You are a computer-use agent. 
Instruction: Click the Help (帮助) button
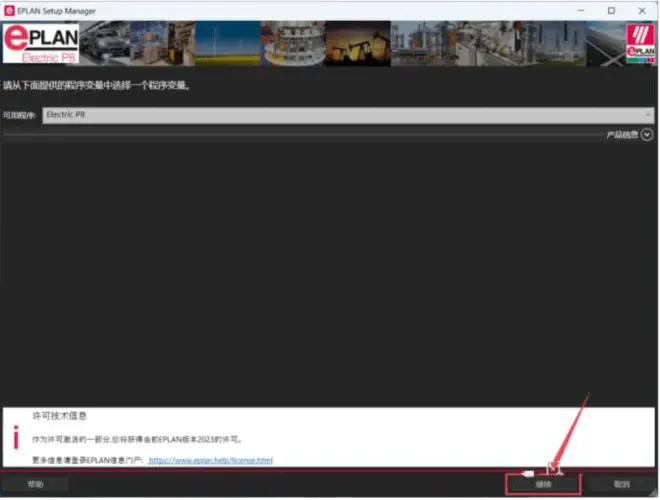pos(35,484)
